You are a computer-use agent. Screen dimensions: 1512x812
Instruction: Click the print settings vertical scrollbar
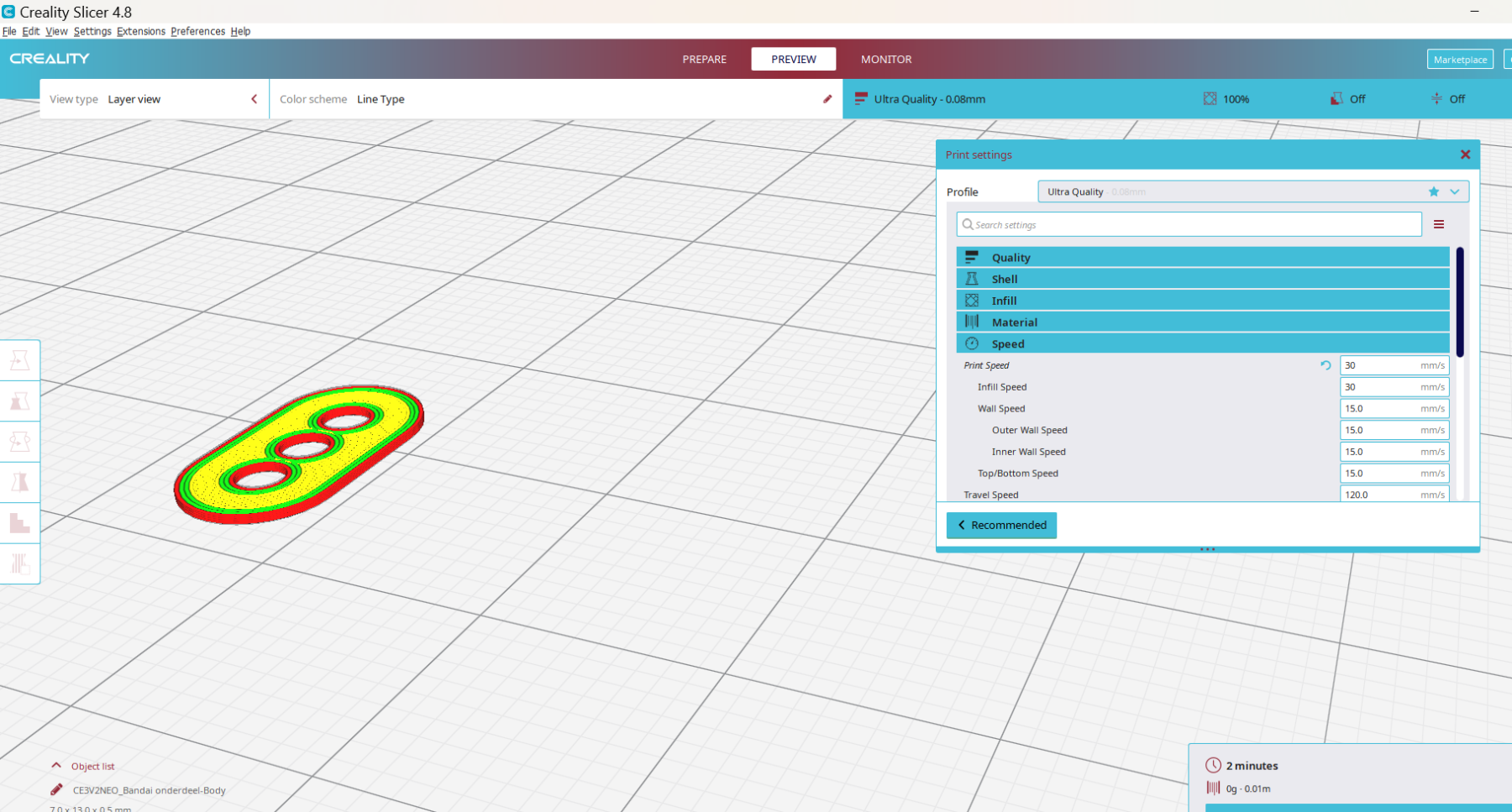(1460, 302)
